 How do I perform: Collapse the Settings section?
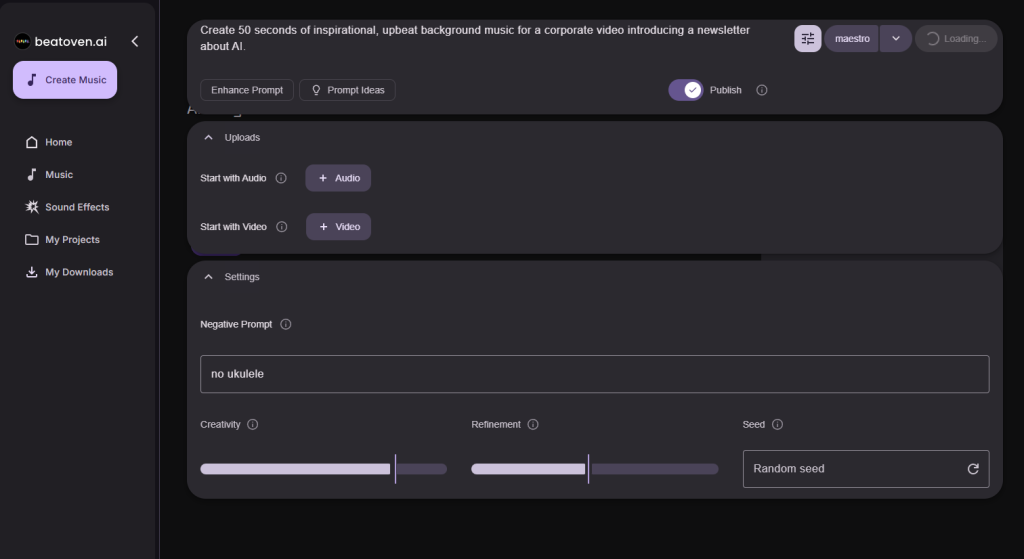pyautogui.click(x=208, y=277)
